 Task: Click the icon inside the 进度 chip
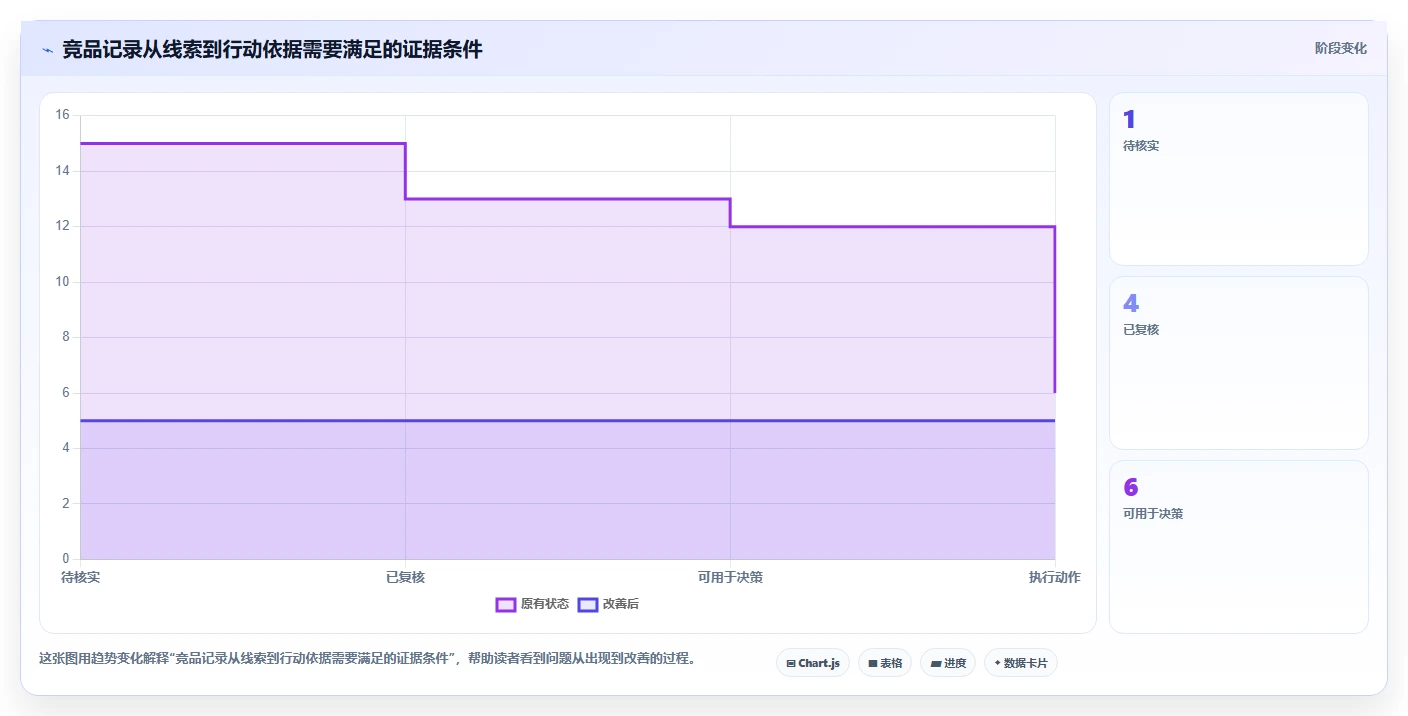(x=936, y=663)
